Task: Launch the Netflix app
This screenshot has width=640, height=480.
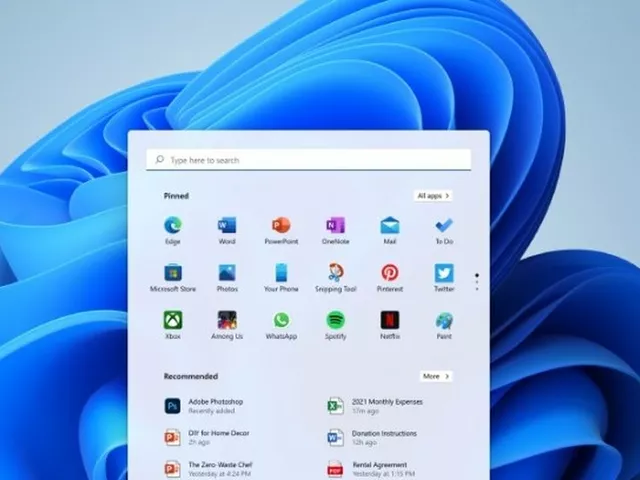Action: pos(389,321)
